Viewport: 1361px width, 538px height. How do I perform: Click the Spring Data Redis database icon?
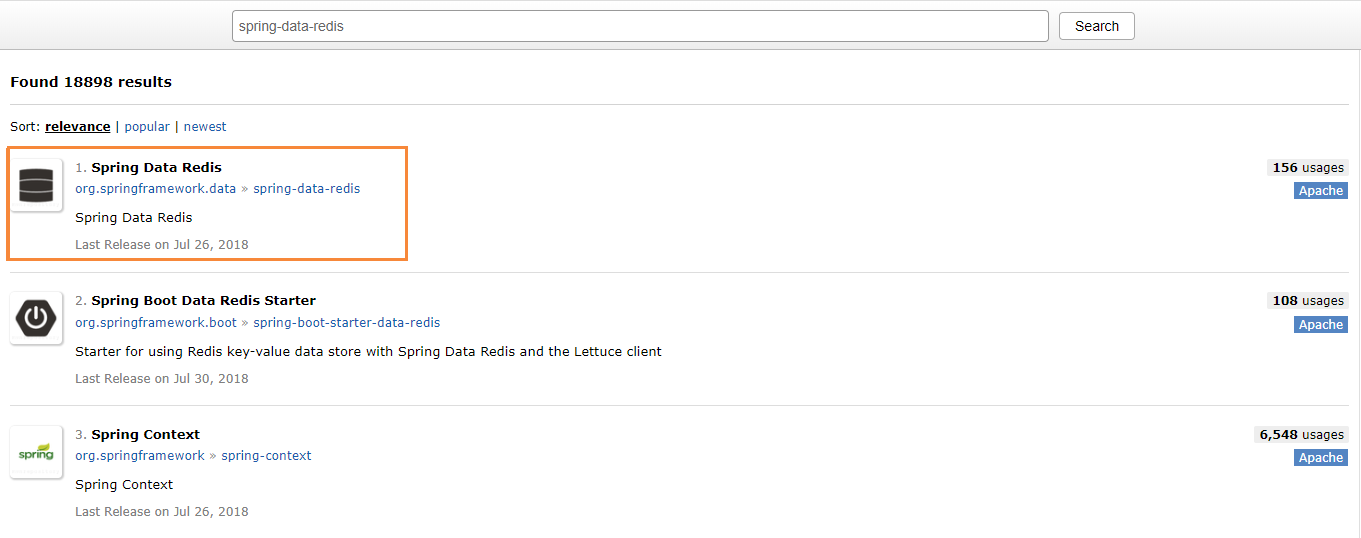point(36,185)
